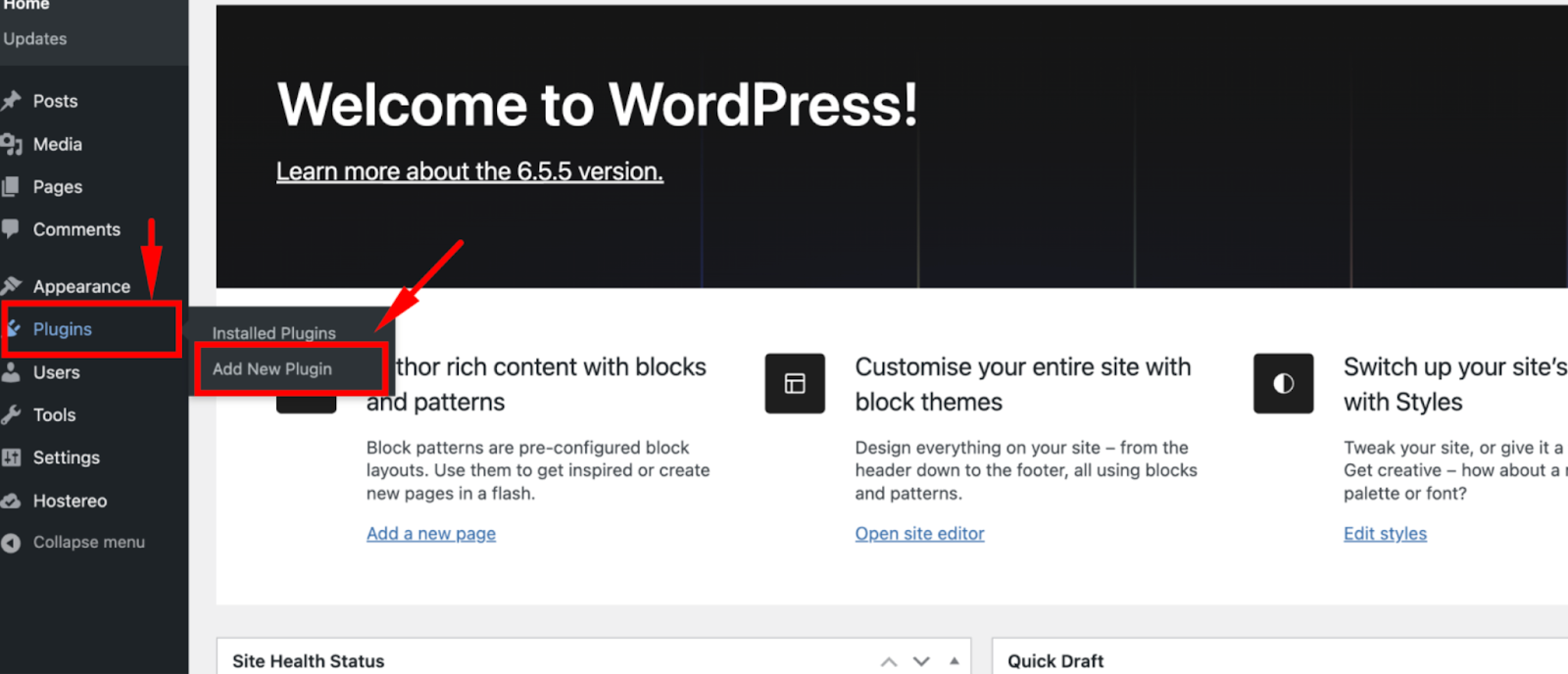Open the Updates submenu item

[x=35, y=38]
